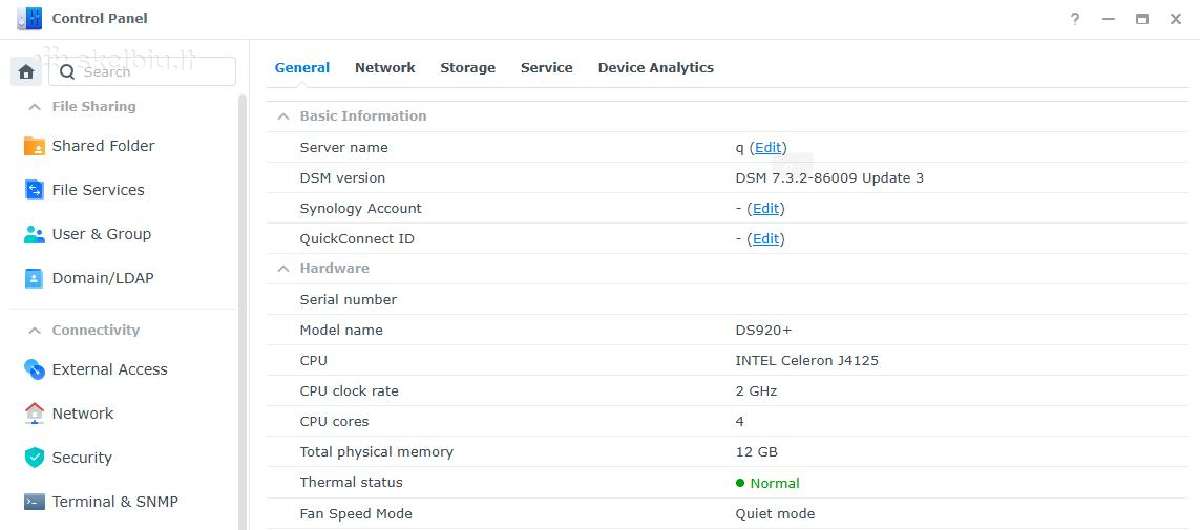Maximize the Control Panel window
The height and width of the screenshot is (530, 1200).
click(x=1142, y=19)
